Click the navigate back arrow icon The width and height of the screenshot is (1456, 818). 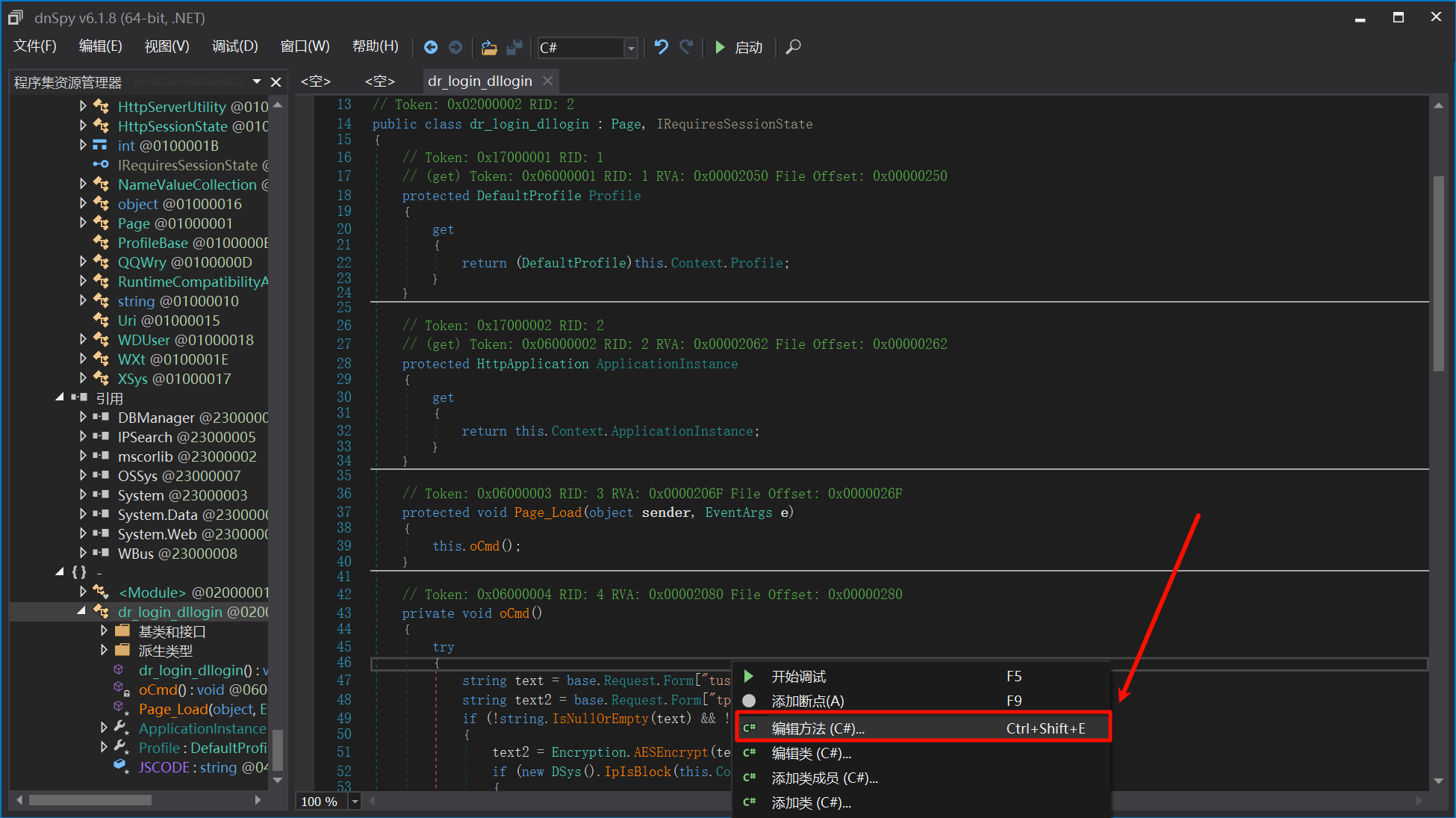[x=431, y=47]
